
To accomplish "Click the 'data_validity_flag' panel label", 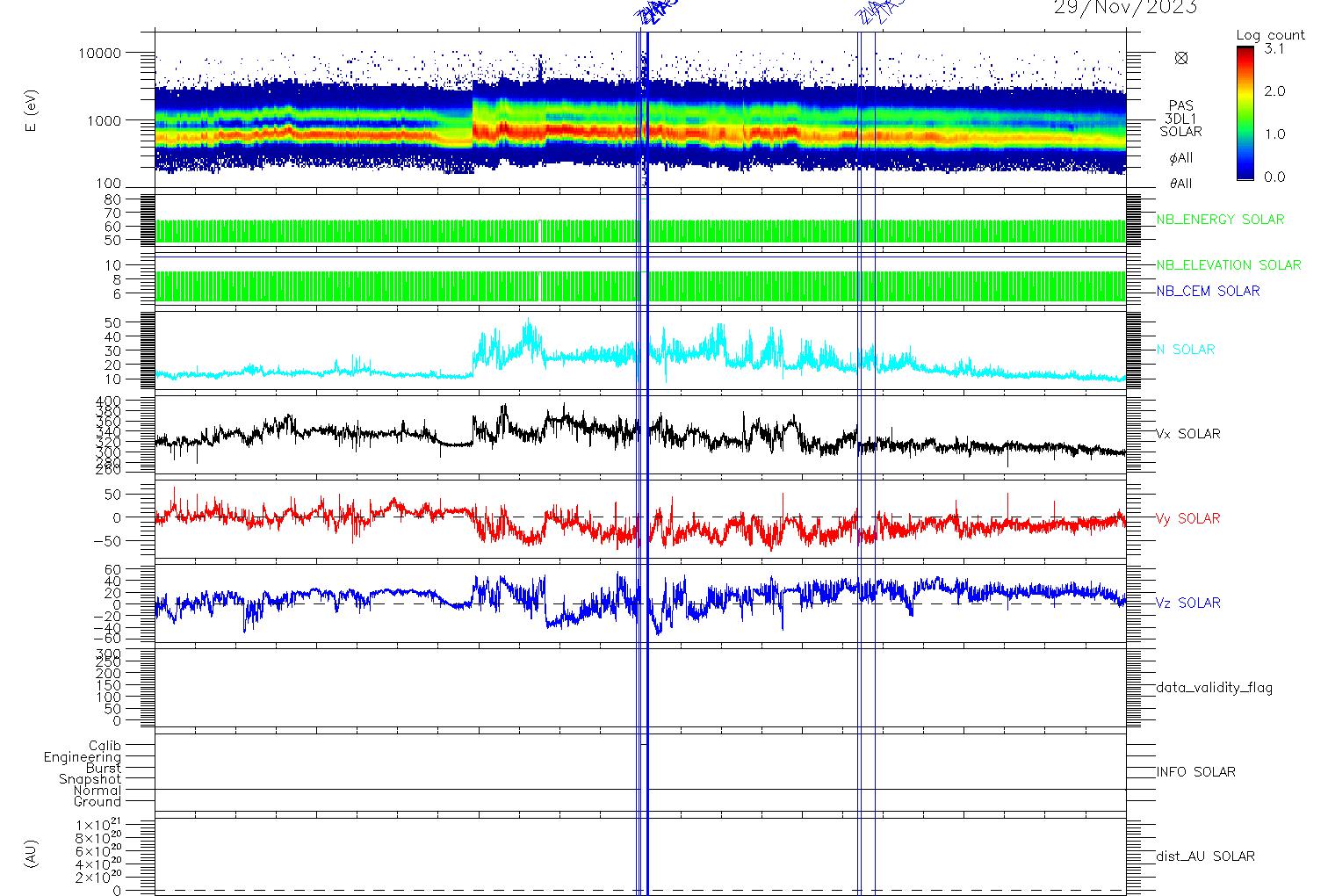I will pos(1215,688).
